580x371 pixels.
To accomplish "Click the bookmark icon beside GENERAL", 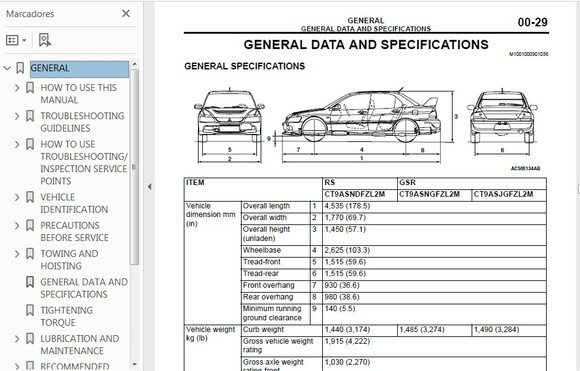I will [20, 68].
